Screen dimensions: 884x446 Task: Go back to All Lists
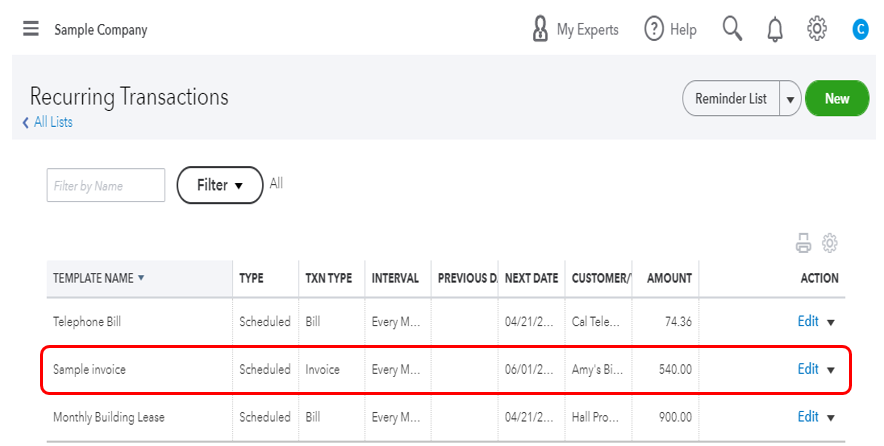pos(48,122)
